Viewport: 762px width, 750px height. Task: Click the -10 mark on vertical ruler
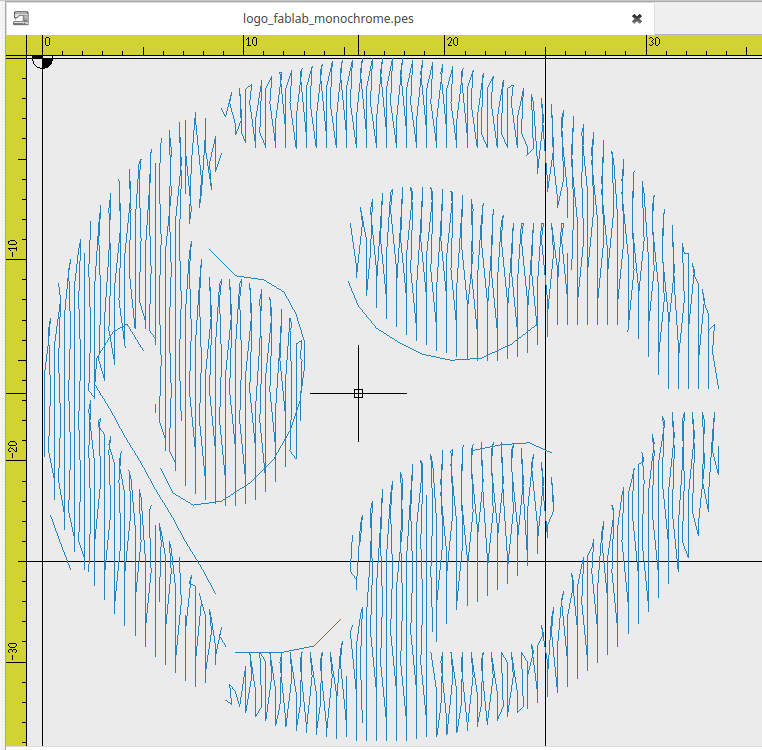point(14,249)
